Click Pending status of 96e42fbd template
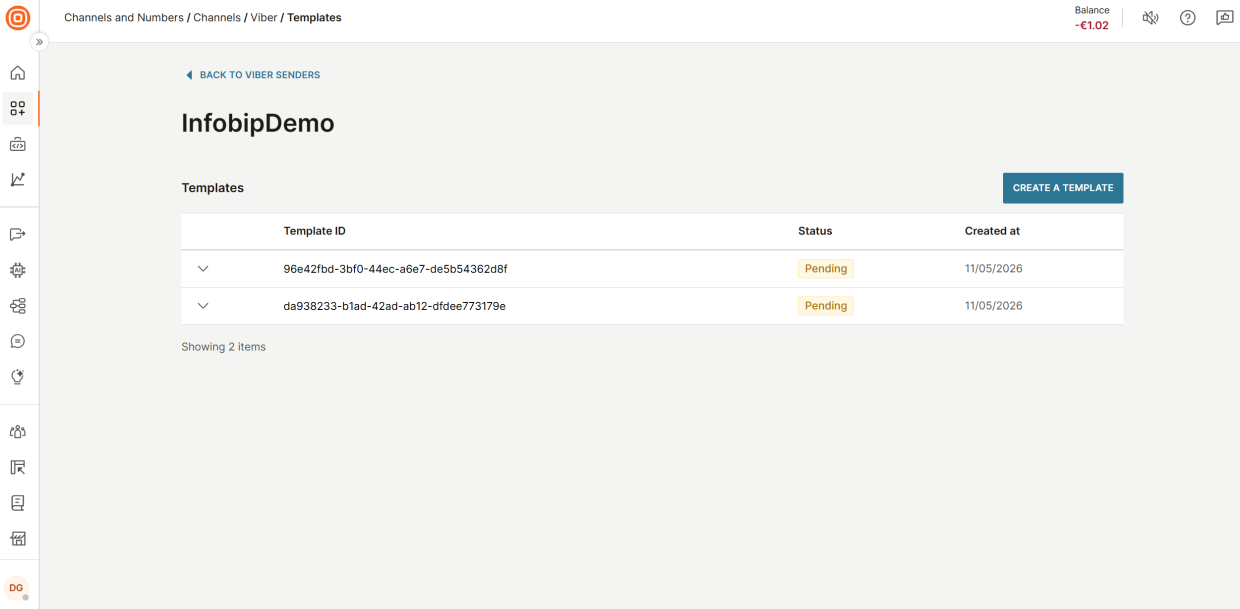Viewport: 1240px width, 609px height. tap(826, 269)
